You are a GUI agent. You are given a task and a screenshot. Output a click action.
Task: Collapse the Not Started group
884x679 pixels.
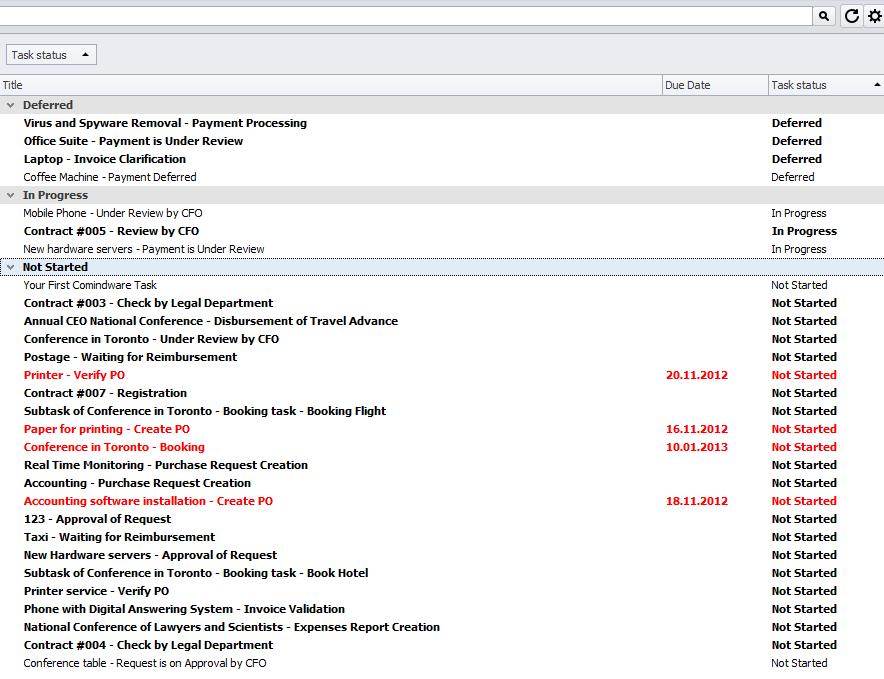tap(11, 266)
